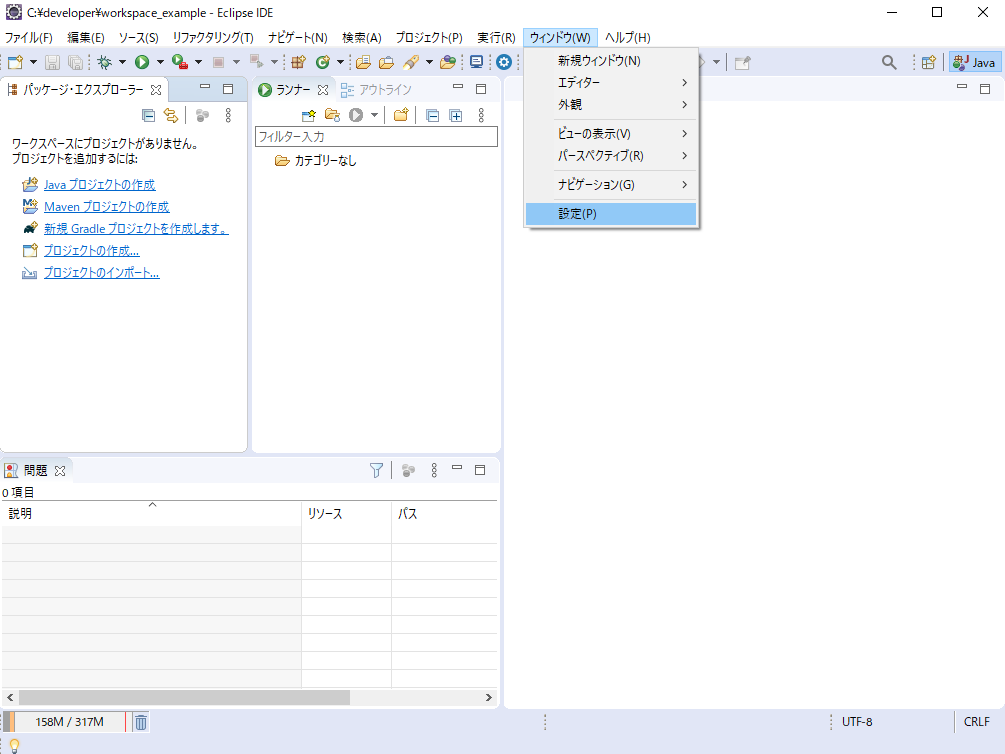Open the dropdown arrow next to New icon
This screenshot has height=754, width=1005.
[x=33, y=62]
